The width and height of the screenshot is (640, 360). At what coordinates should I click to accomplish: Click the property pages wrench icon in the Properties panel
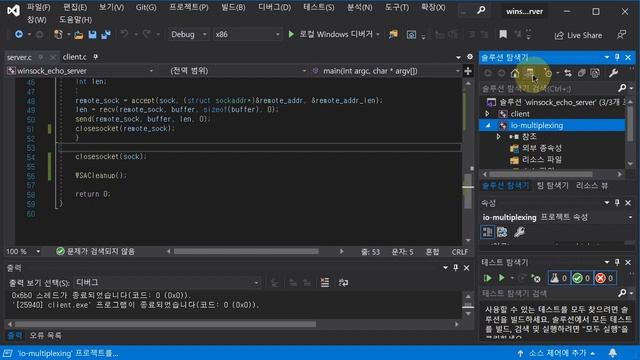(519, 232)
